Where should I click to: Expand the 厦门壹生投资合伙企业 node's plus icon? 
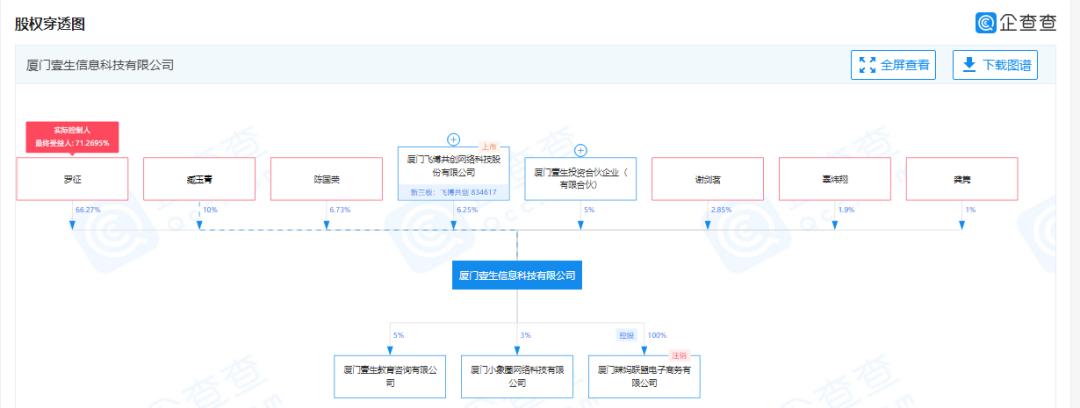tap(581, 150)
